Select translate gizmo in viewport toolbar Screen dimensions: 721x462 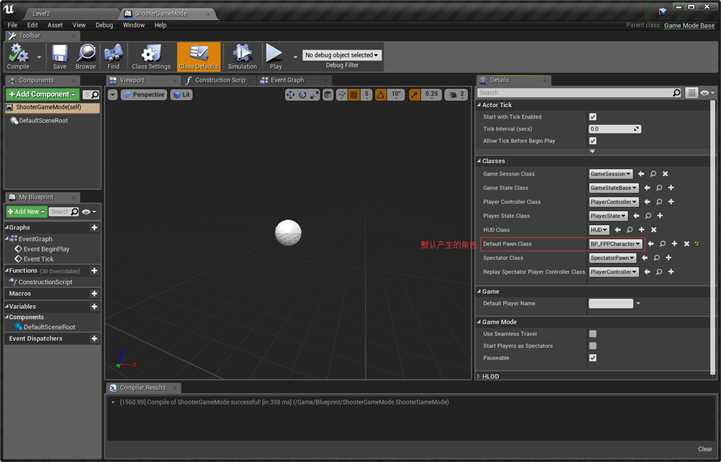pos(291,95)
